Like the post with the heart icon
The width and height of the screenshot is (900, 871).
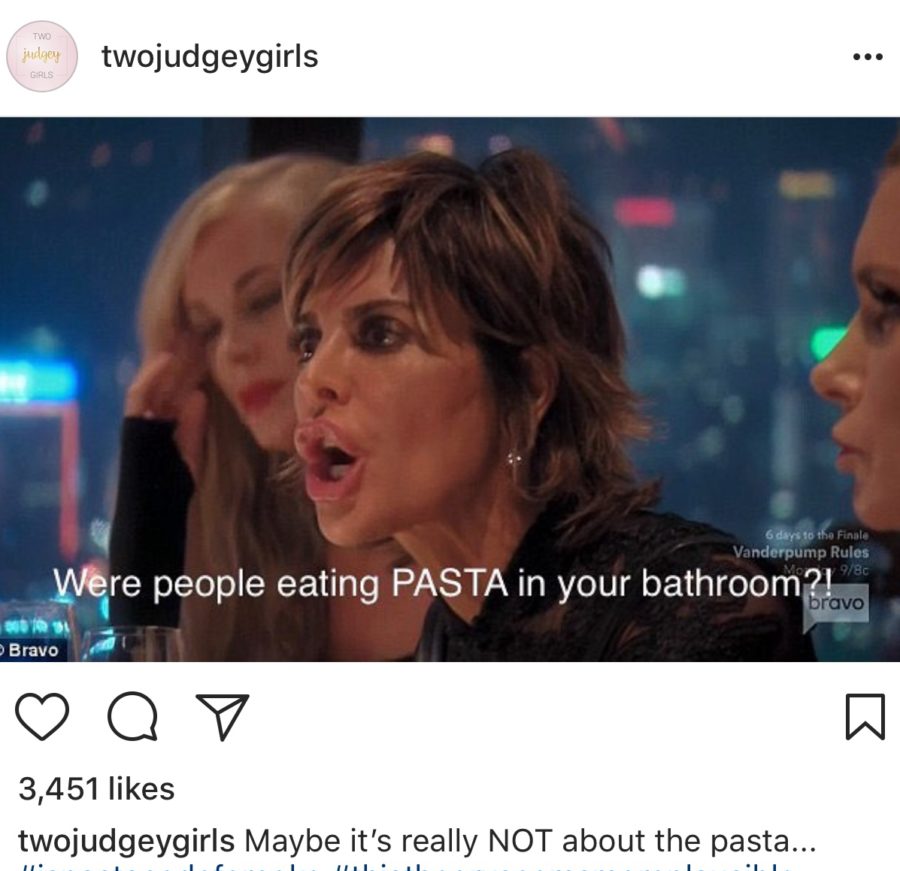(42, 716)
